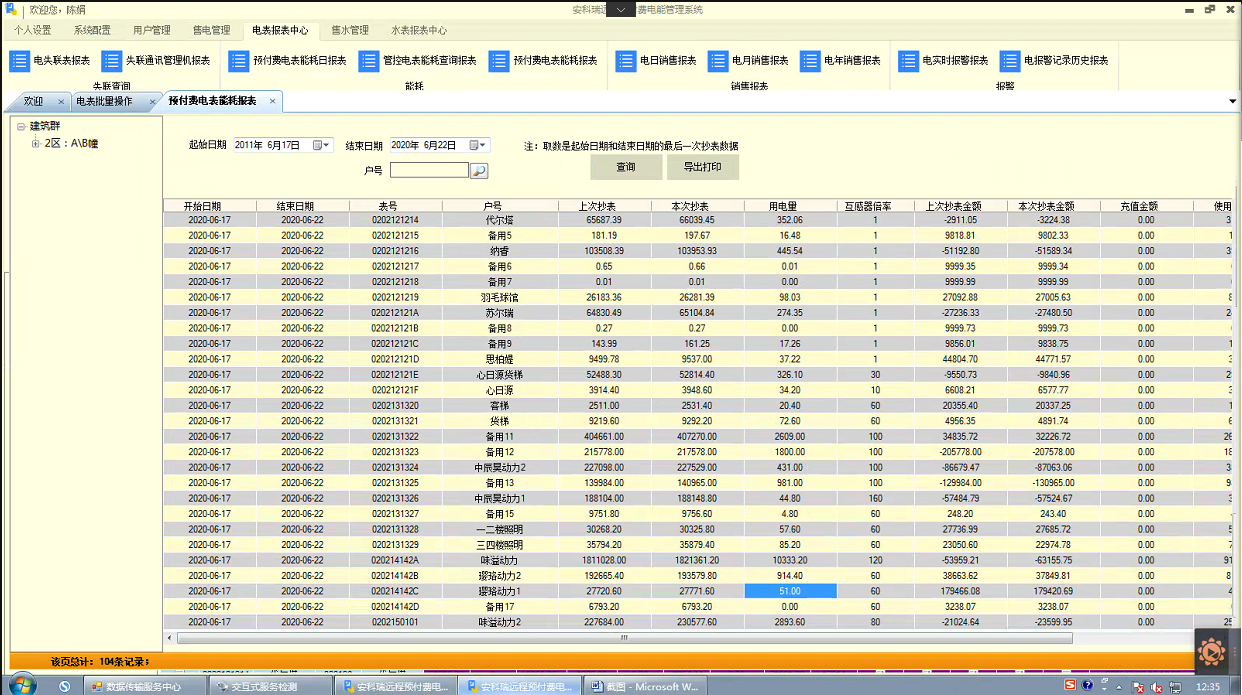Close the 电表批量操作 tab
1242x695 pixels.
pos(152,102)
